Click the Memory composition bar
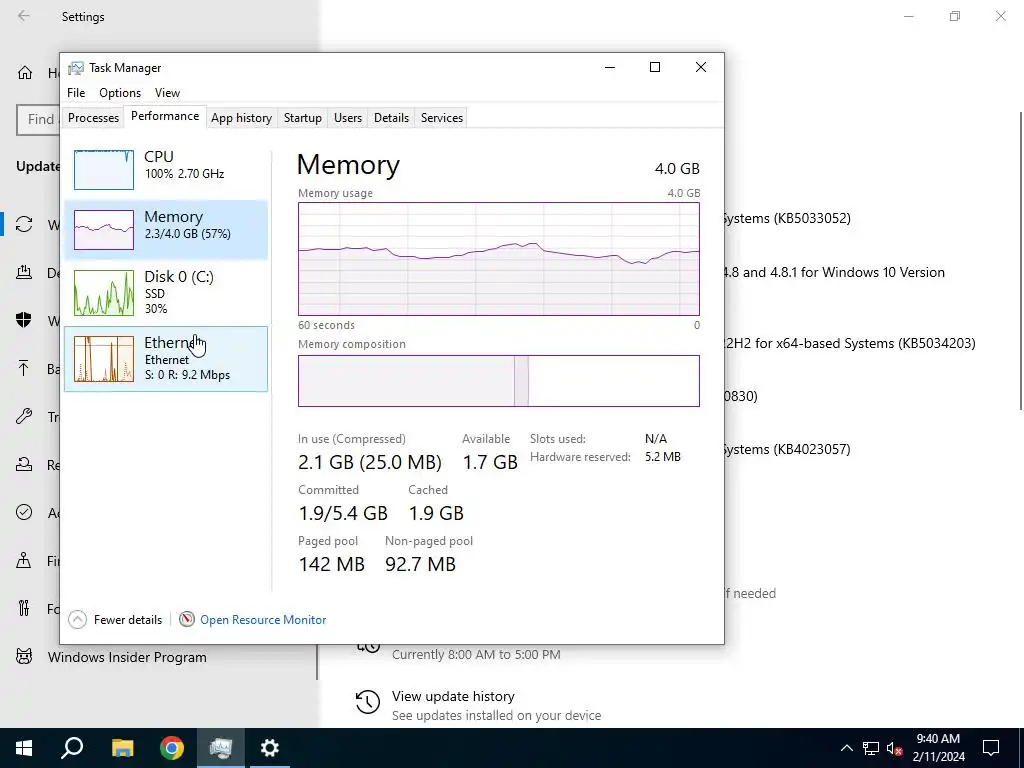The width and height of the screenshot is (1024, 768). click(499, 381)
